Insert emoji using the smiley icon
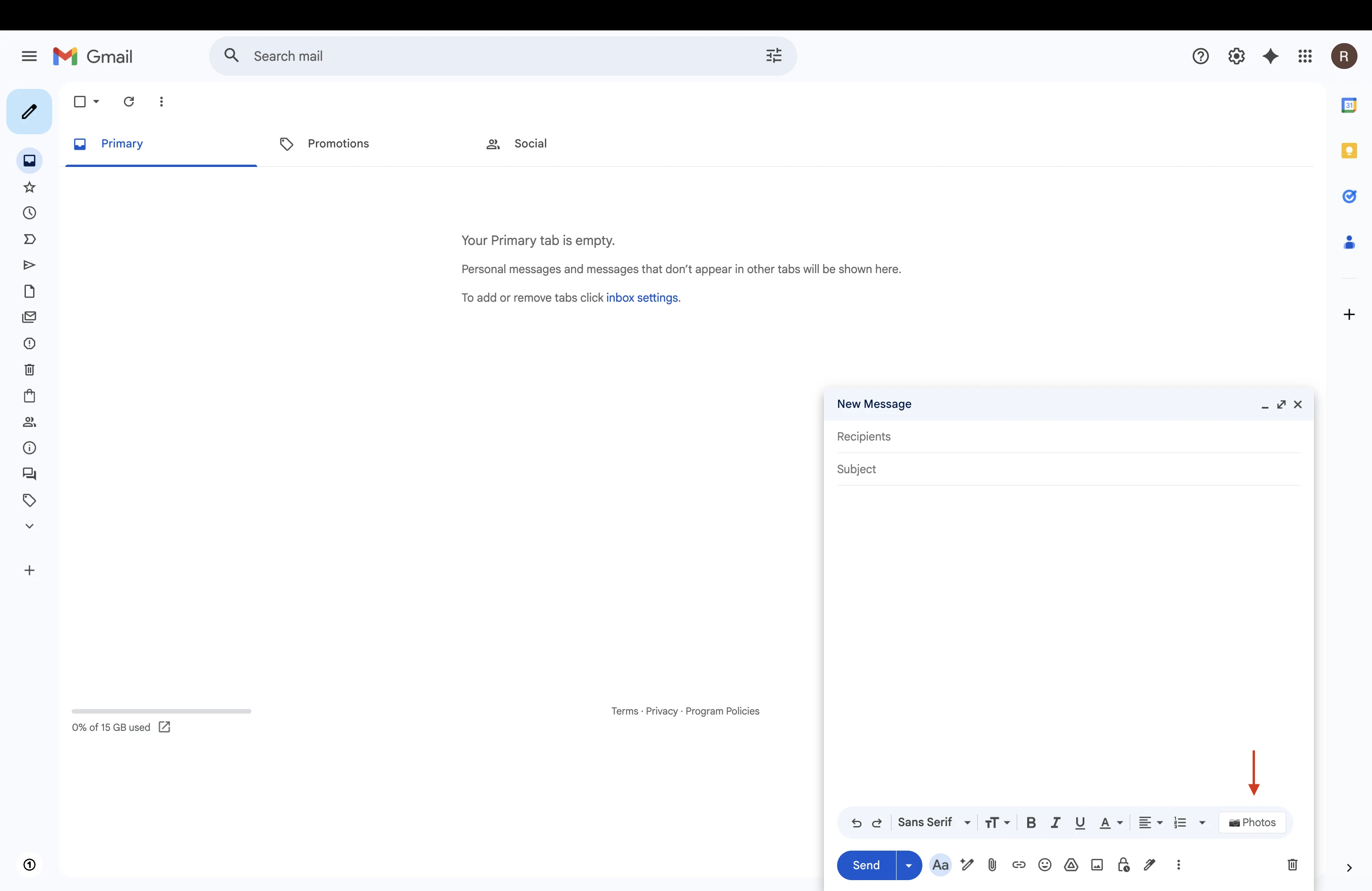This screenshot has width=1372, height=891. click(x=1044, y=865)
